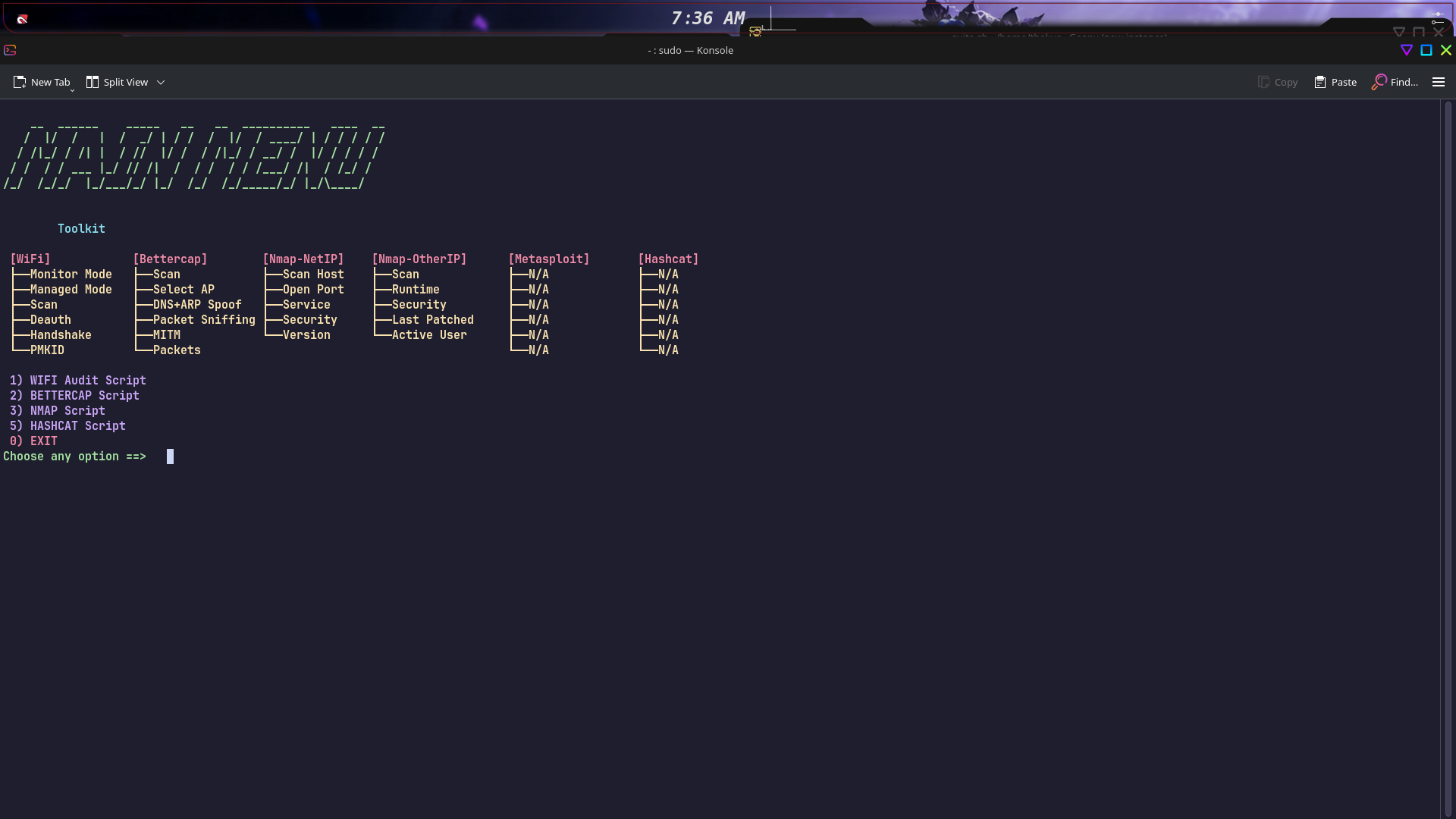Screen dimensions: 1456x819
Task: Click '0) EXIT' option
Action: pos(33,441)
